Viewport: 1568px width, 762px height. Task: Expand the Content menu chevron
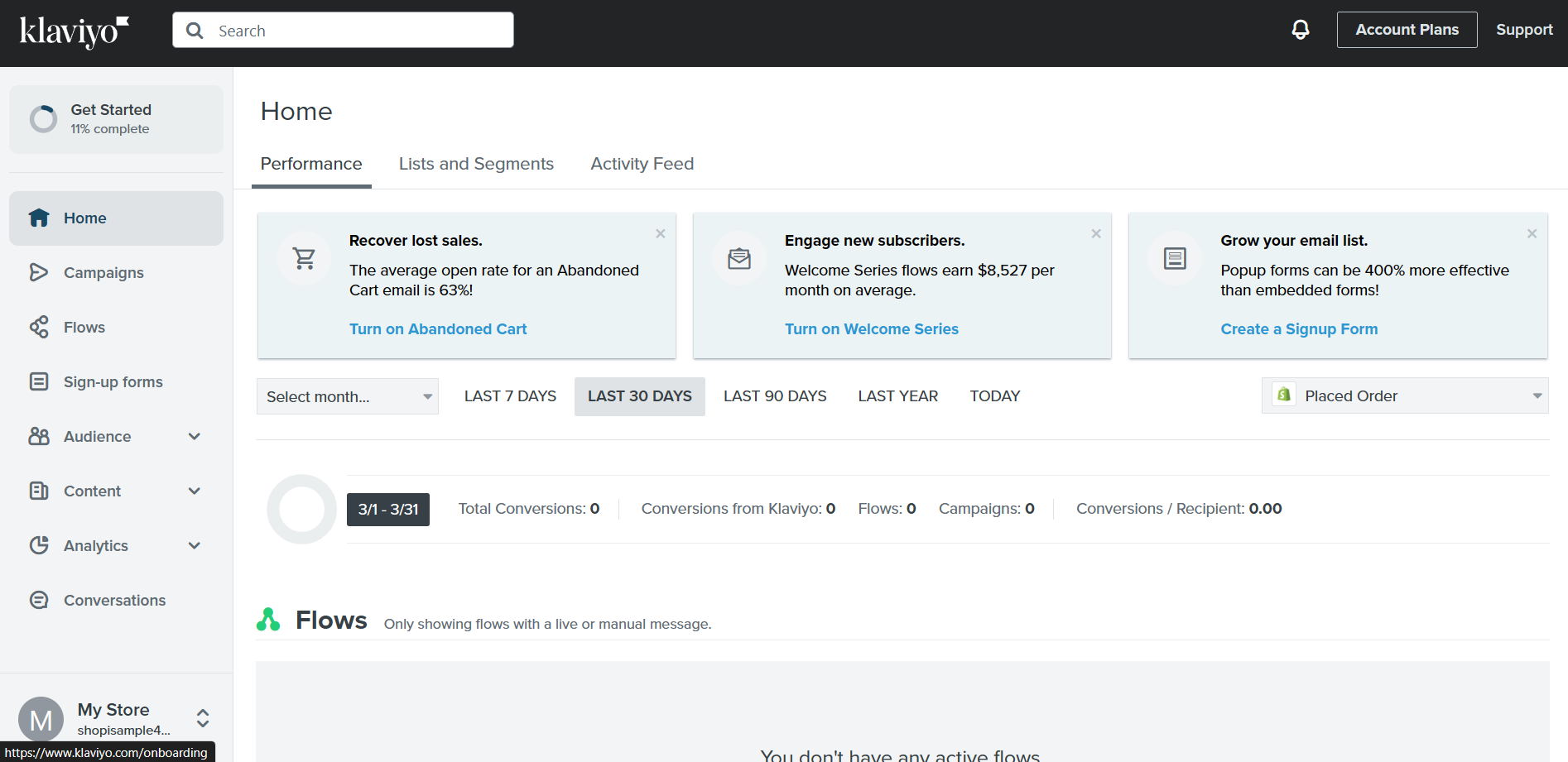click(x=195, y=491)
